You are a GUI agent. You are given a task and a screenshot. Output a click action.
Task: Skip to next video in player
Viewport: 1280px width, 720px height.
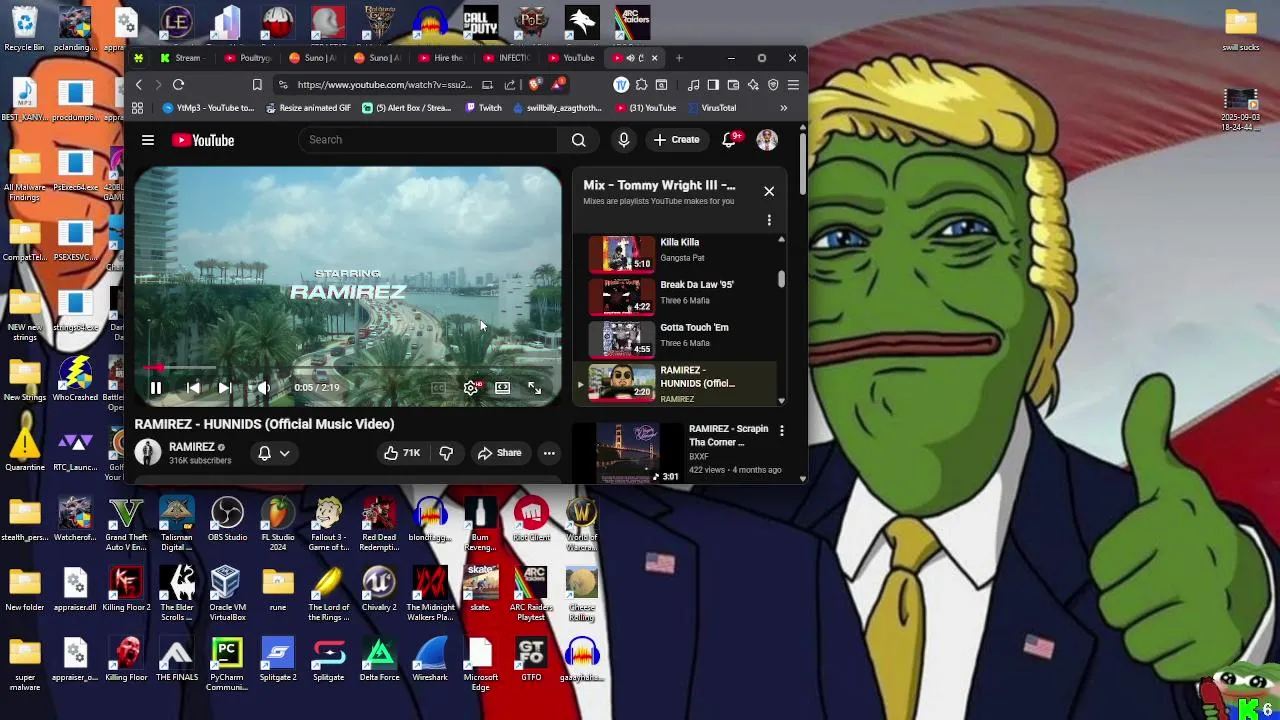(225, 388)
